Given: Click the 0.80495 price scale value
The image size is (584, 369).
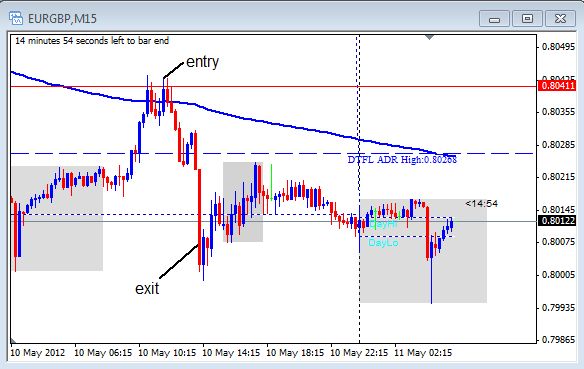Looking at the screenshot, I should point(558,47).
